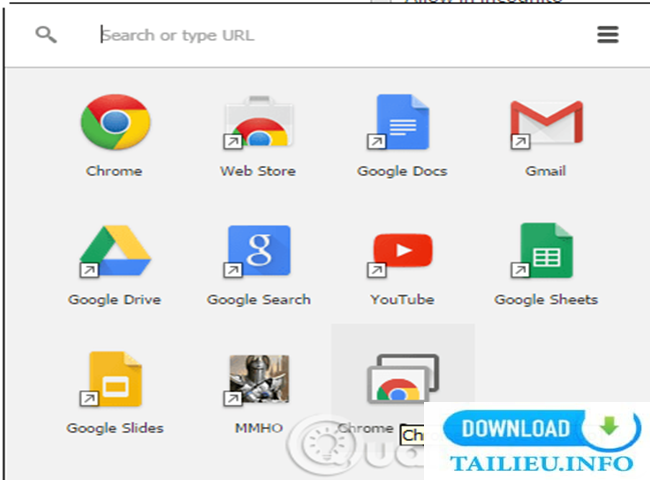Open the YouTube app icon
The height and width of the screenshot is (480, 650).
(400, 254)
